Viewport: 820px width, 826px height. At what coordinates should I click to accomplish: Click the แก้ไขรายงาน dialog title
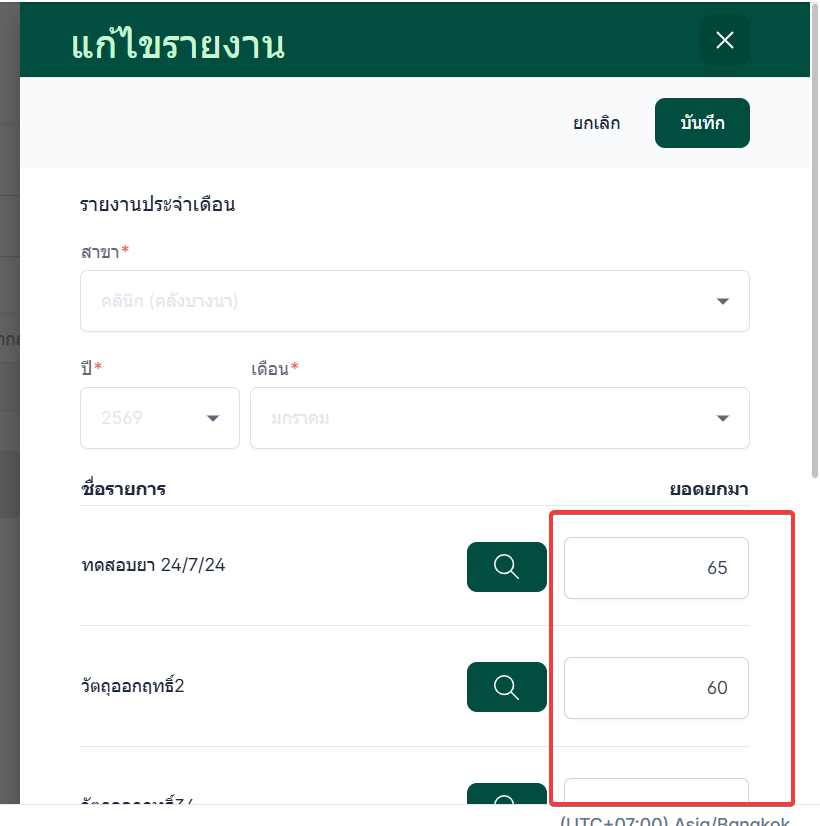point(178,43)
